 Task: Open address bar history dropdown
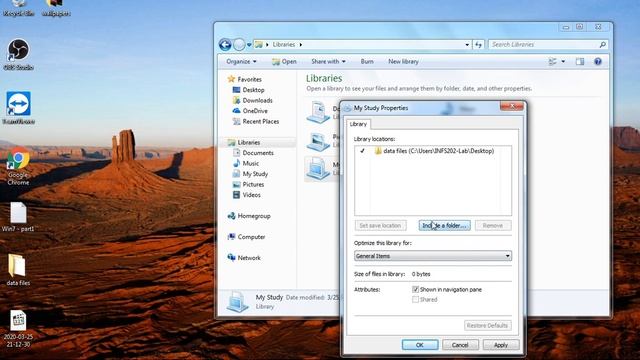point(467,45)
